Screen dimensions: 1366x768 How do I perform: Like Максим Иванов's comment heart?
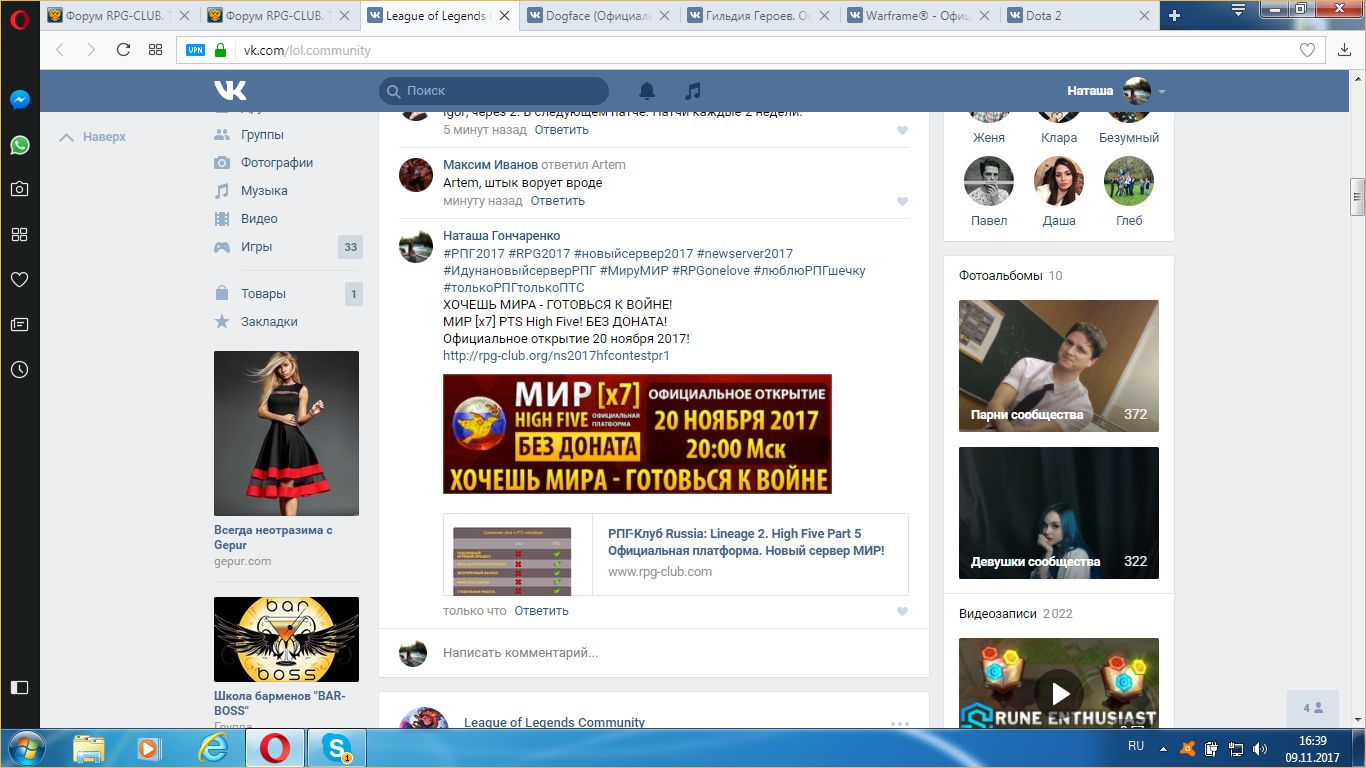(902, 201)
